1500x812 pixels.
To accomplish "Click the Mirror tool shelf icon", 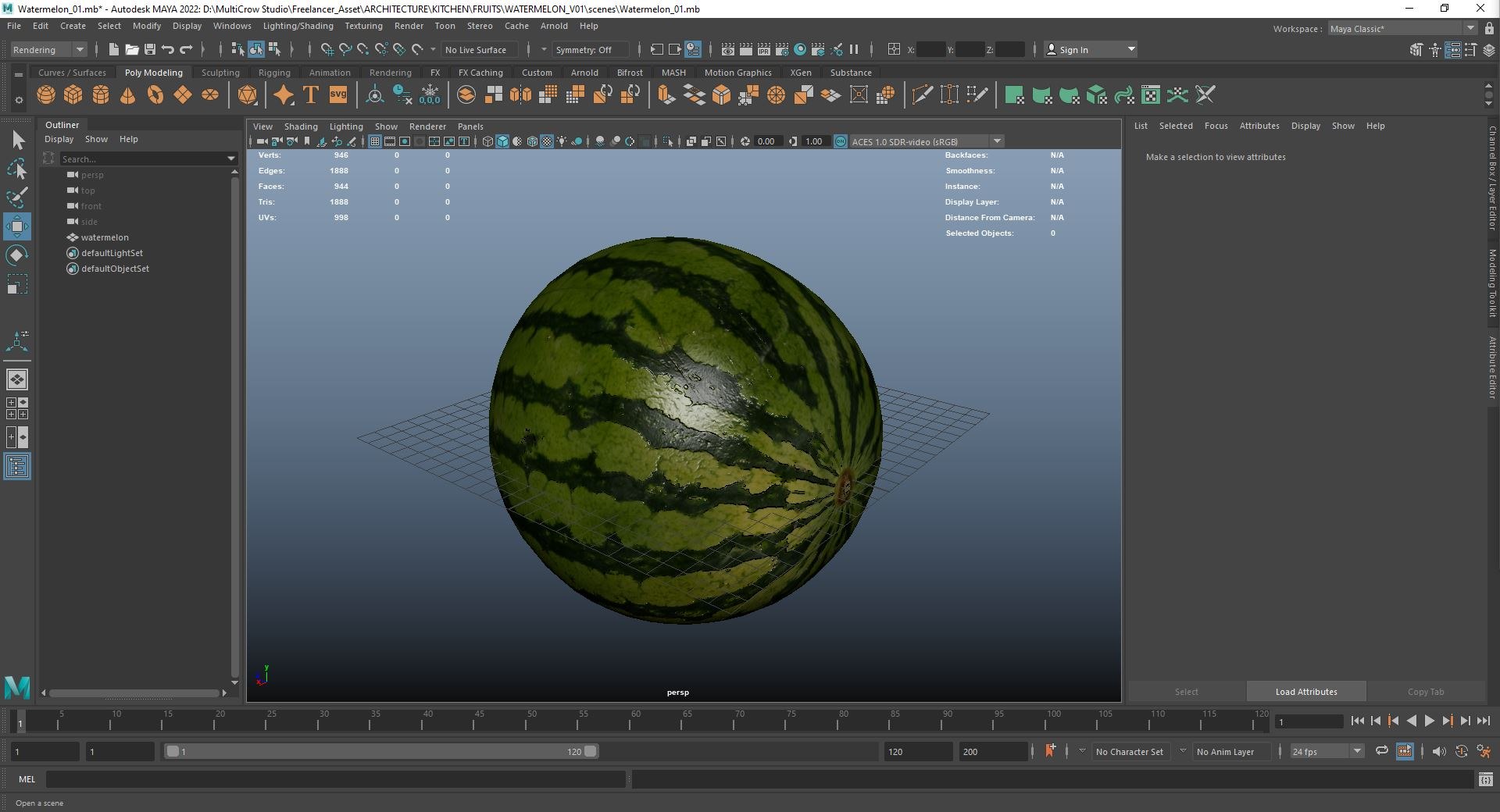I will (x=520, y=95).
